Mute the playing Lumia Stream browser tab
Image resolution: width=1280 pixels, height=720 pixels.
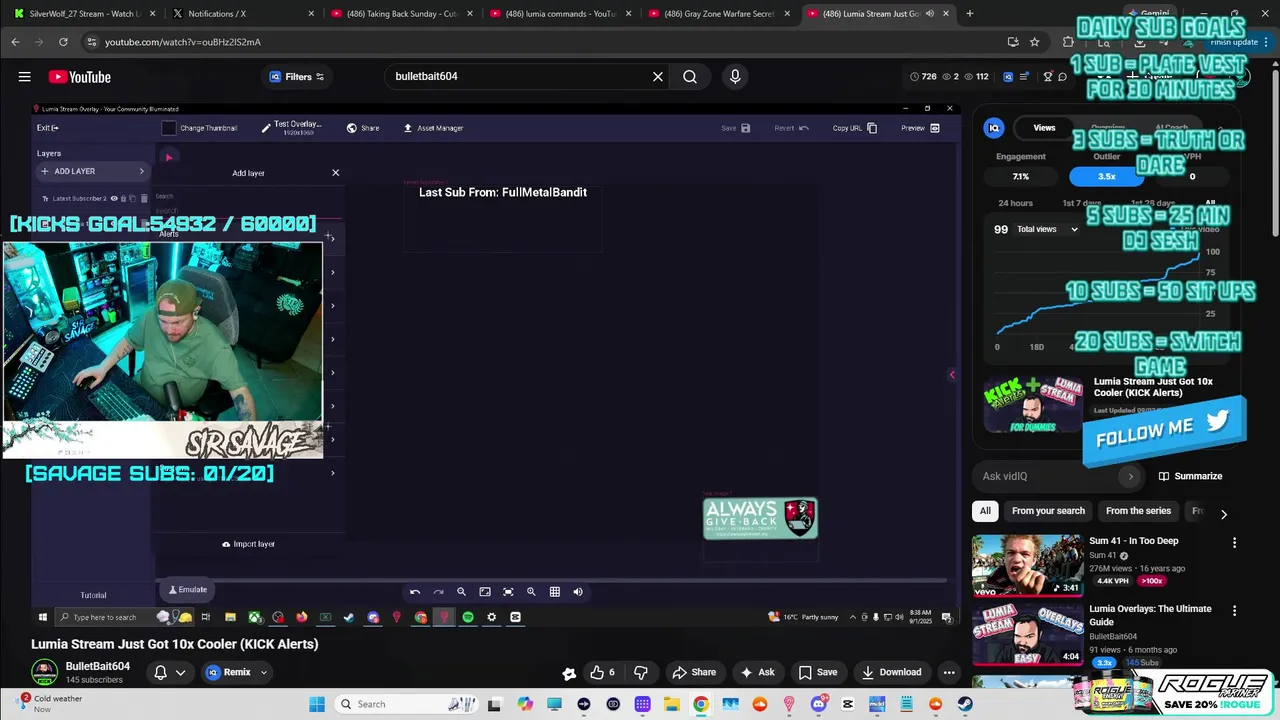(x=930, y=14)
